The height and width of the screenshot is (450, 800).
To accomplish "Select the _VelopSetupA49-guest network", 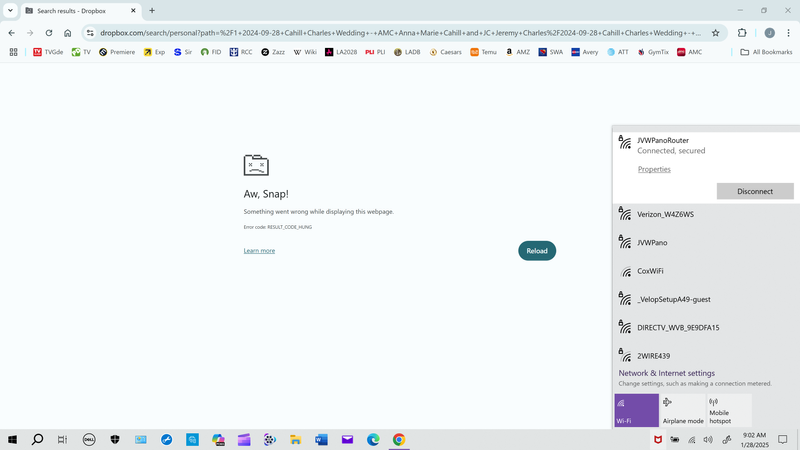I will click(706, 299).
